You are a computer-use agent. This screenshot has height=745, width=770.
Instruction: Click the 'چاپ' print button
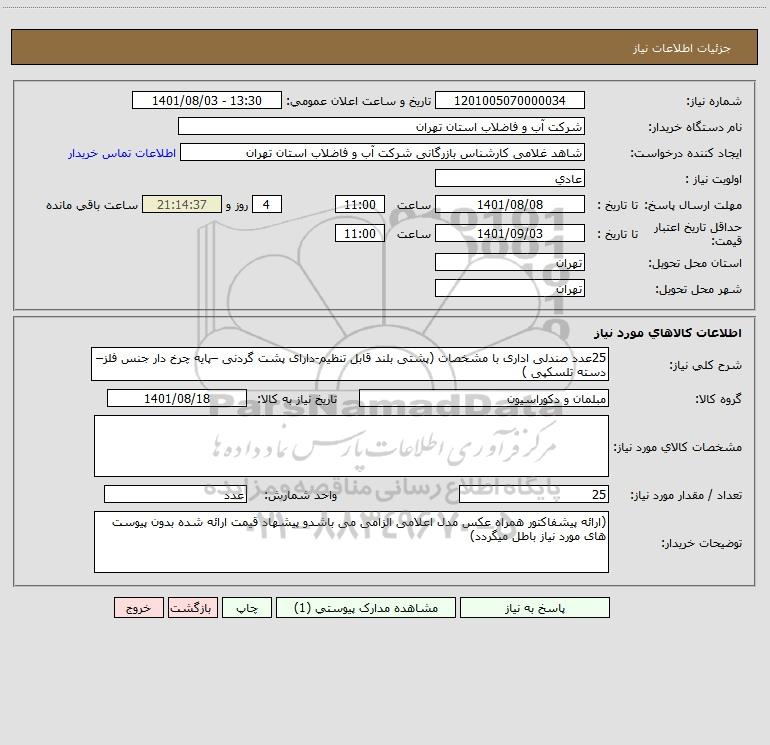[x=247, y=607]
